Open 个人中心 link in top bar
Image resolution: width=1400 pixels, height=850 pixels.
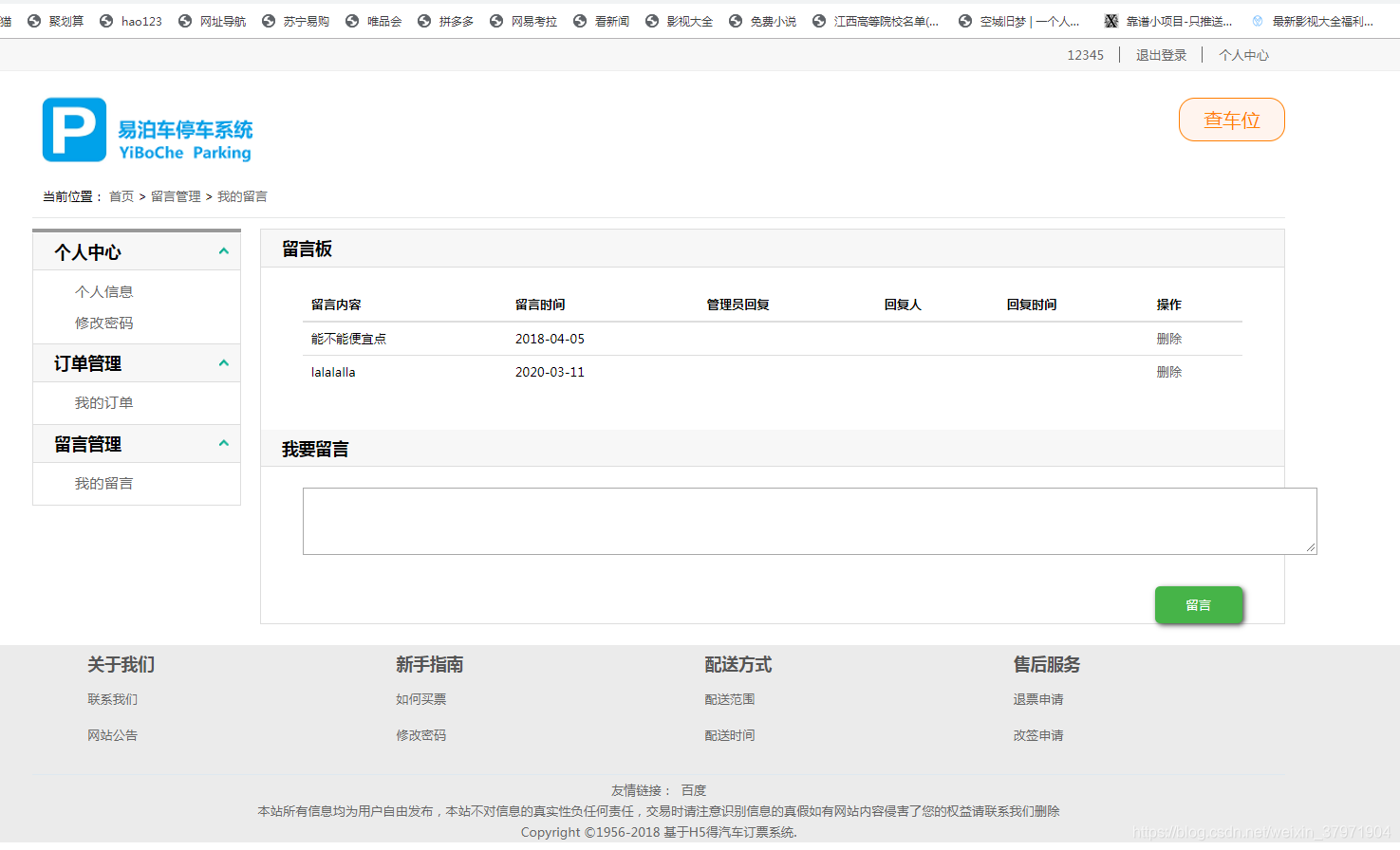[x=1244, y=55]
